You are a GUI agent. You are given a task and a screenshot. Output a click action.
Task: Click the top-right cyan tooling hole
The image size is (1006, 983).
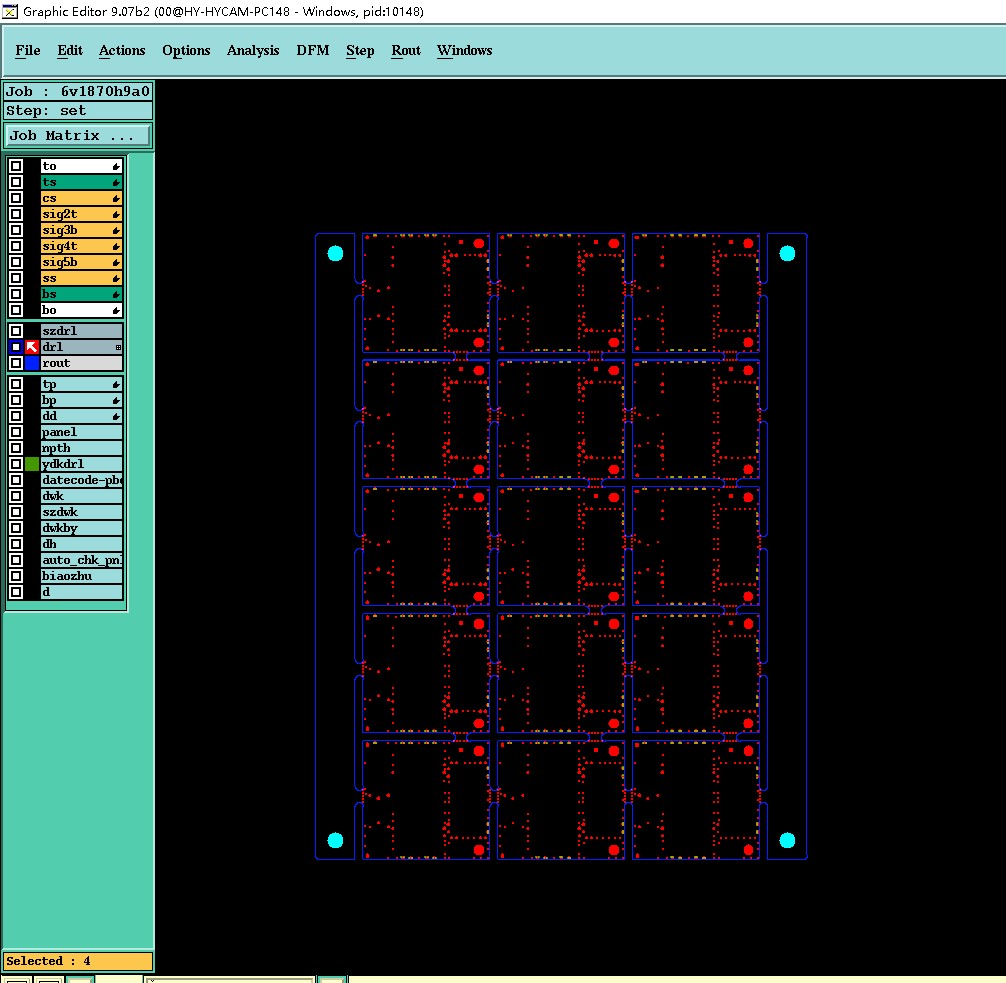(x=787, y=253)
